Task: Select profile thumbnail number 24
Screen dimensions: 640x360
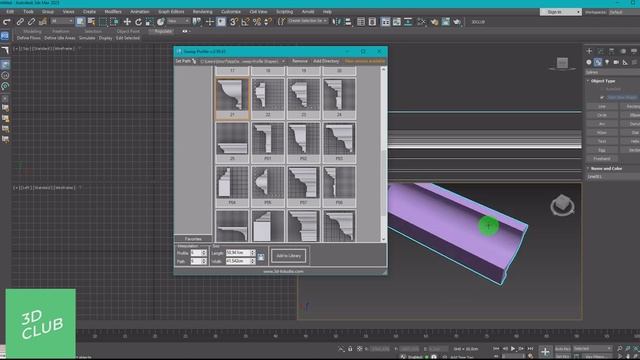Action: [339, 99]
